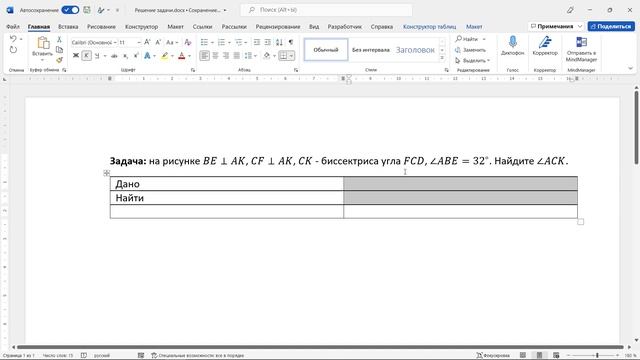
Task: Increase font size with the larger A
Action: coord(147,42)
